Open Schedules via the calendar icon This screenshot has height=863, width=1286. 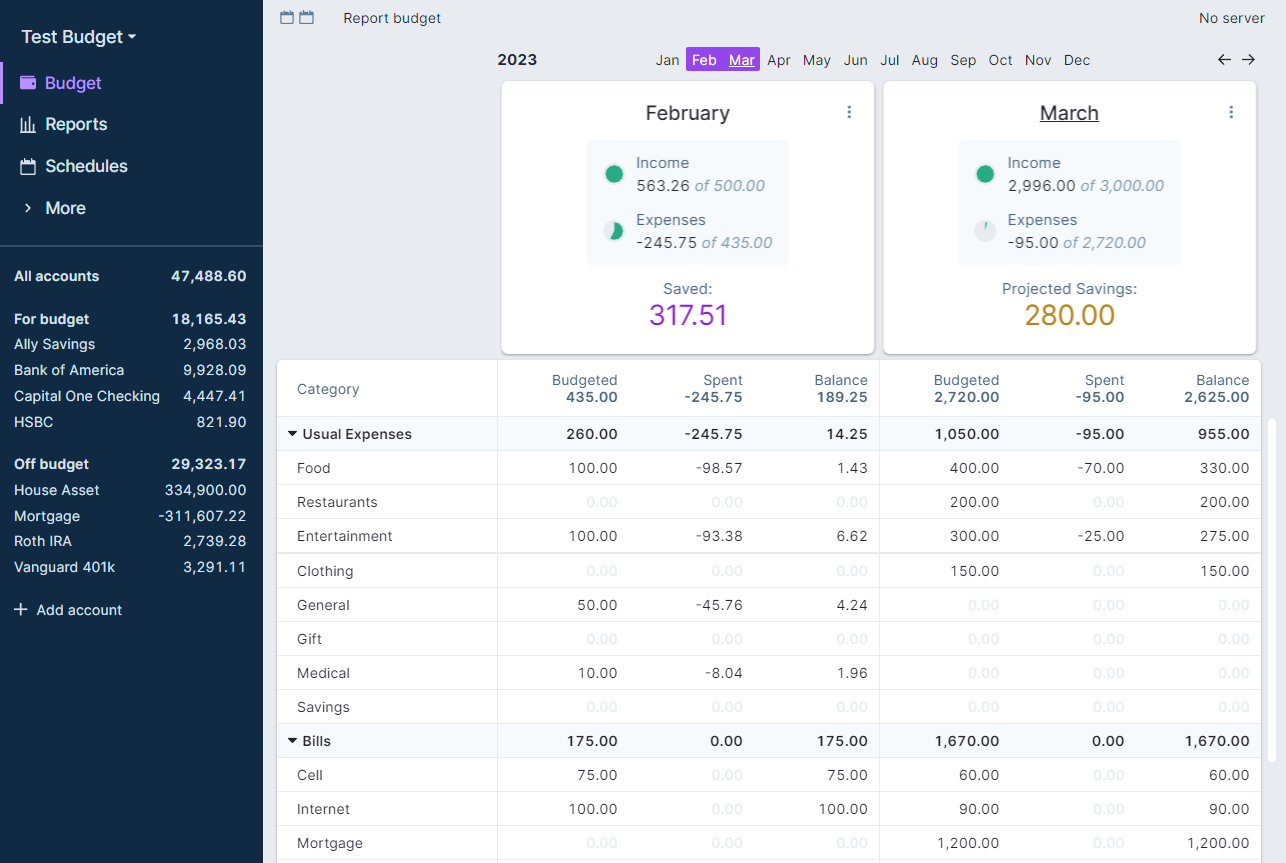point(28,167)
